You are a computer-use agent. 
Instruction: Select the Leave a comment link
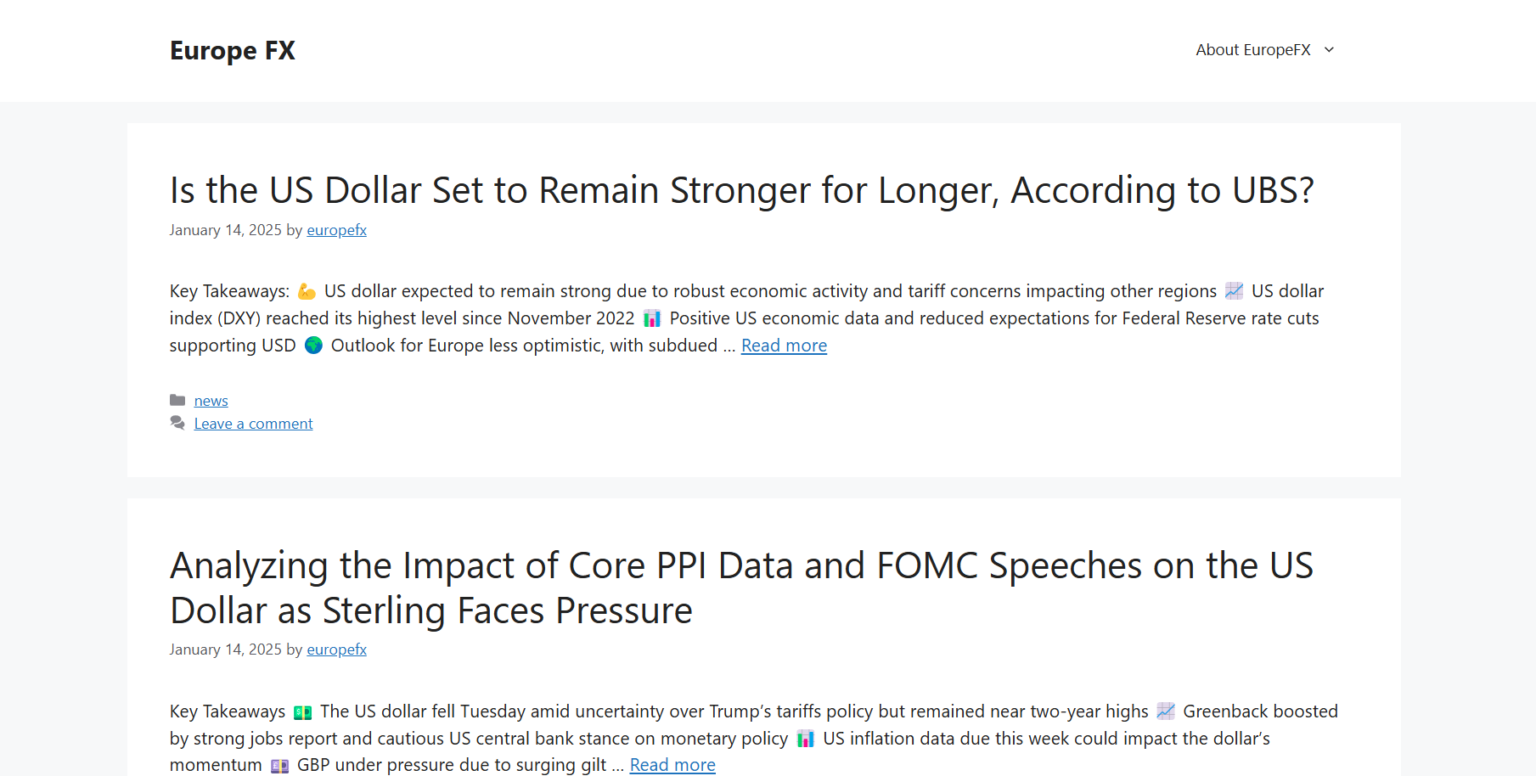point(253,424)
